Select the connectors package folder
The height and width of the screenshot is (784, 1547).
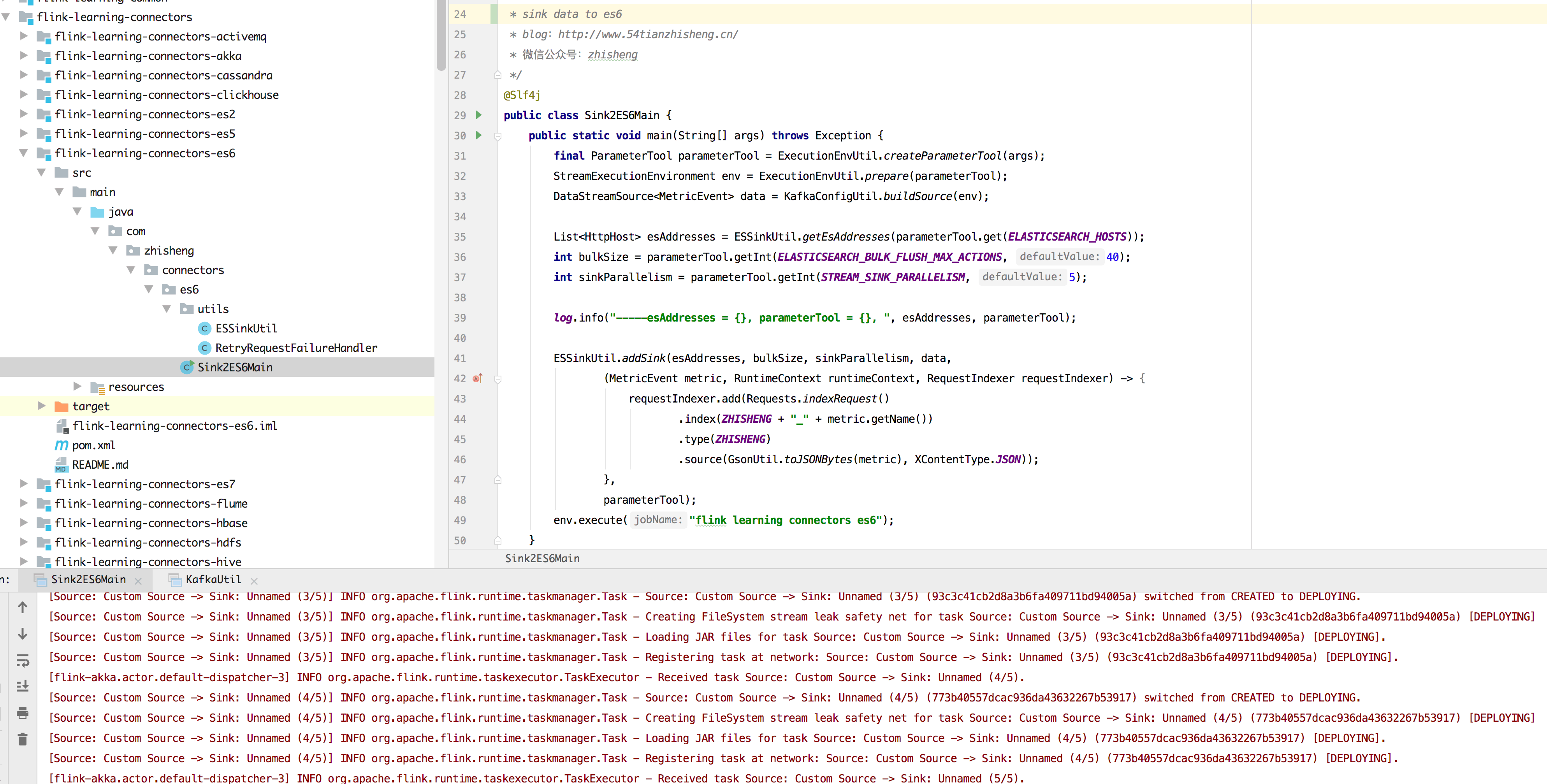point(185,270)
